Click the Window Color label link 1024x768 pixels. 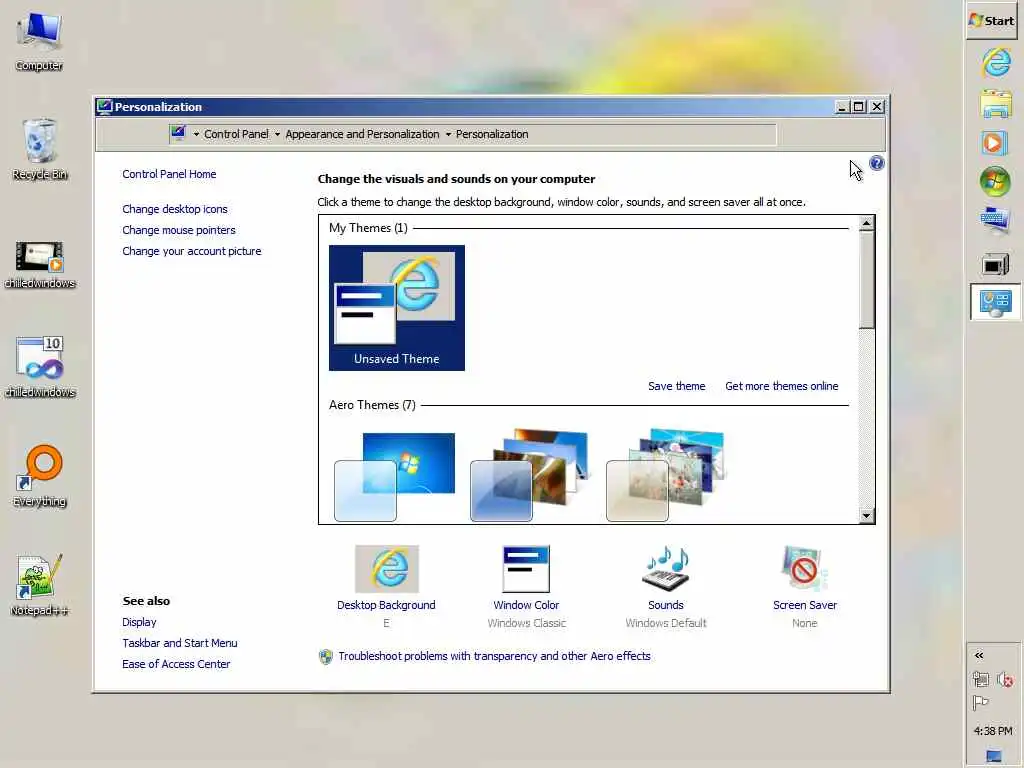pyautogui.click(x=526, y=605)
